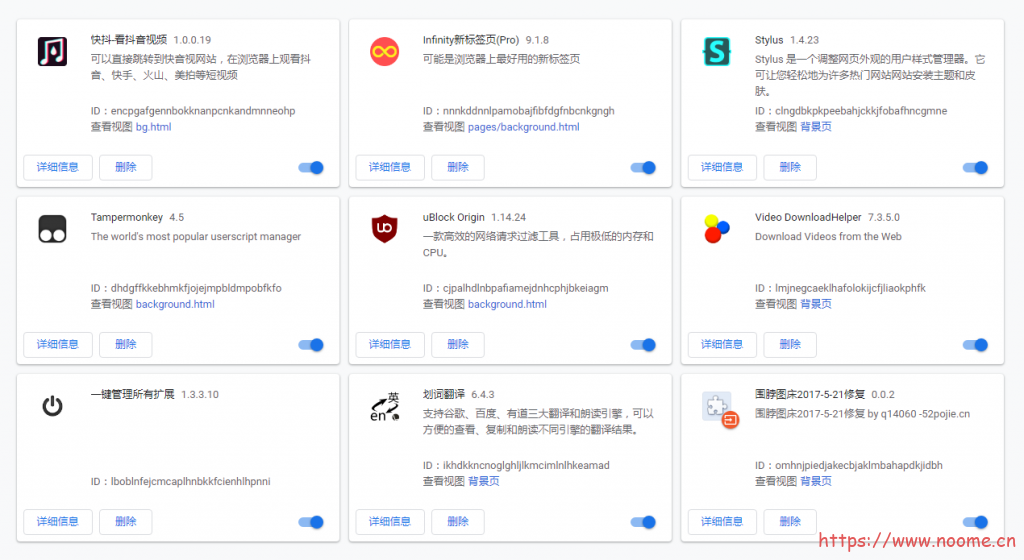Open 详细信息 for uBlock Origin
This screenshot has height=560, width=1024.
(x=390, y=344)
